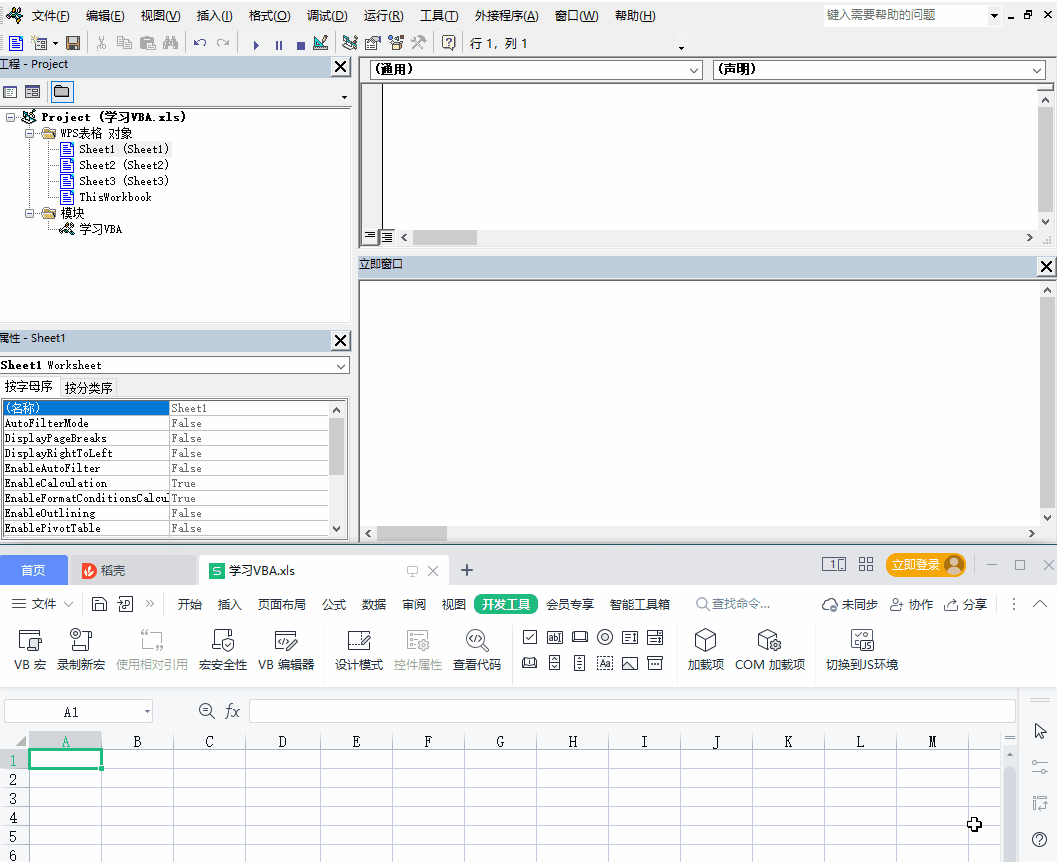Open Project Explorer toolbar icon
The image size is (1057, 862).
[349, 43]
